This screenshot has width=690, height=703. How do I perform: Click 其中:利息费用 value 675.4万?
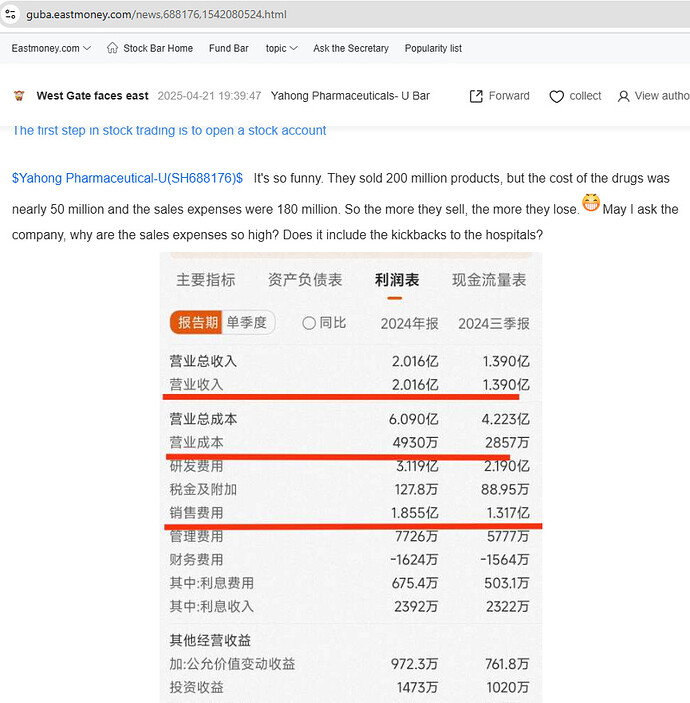pyautogui.click(x=415, y=583)
